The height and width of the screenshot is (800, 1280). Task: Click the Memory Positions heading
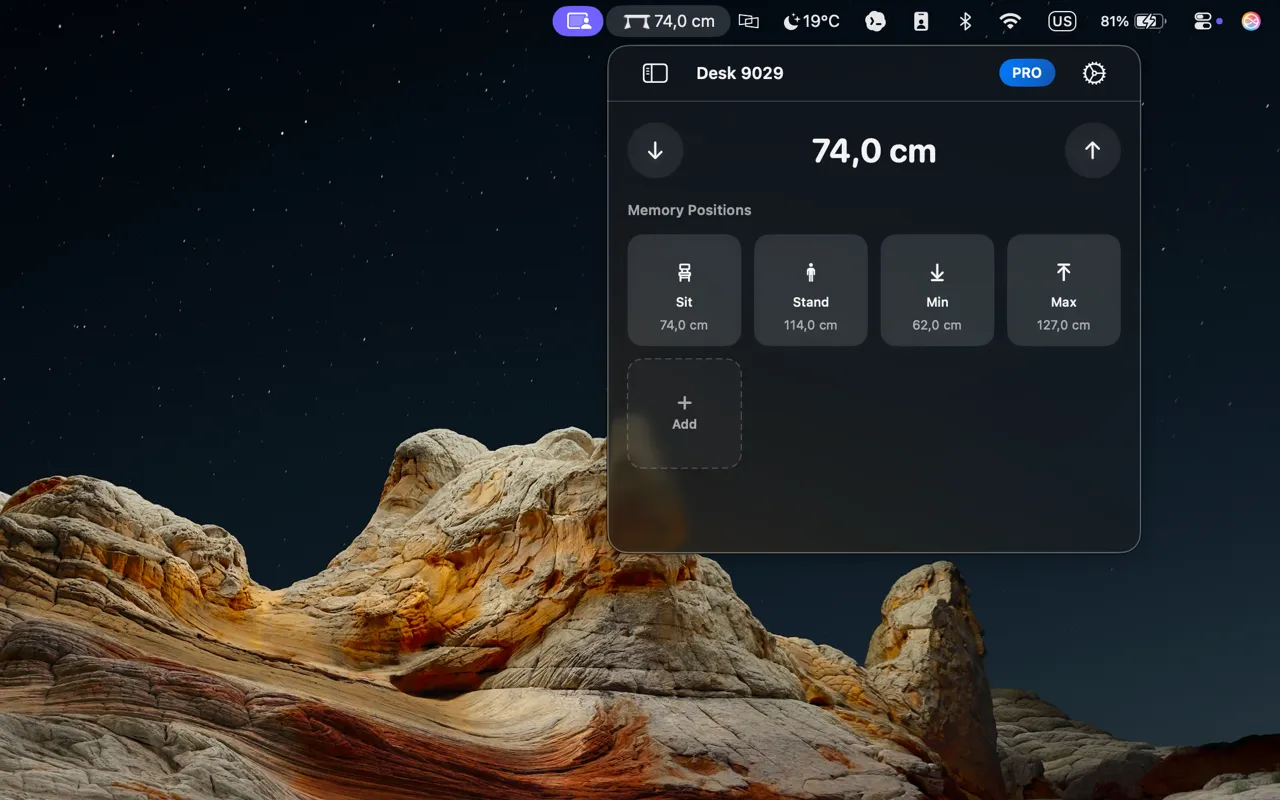pos(689,210)
